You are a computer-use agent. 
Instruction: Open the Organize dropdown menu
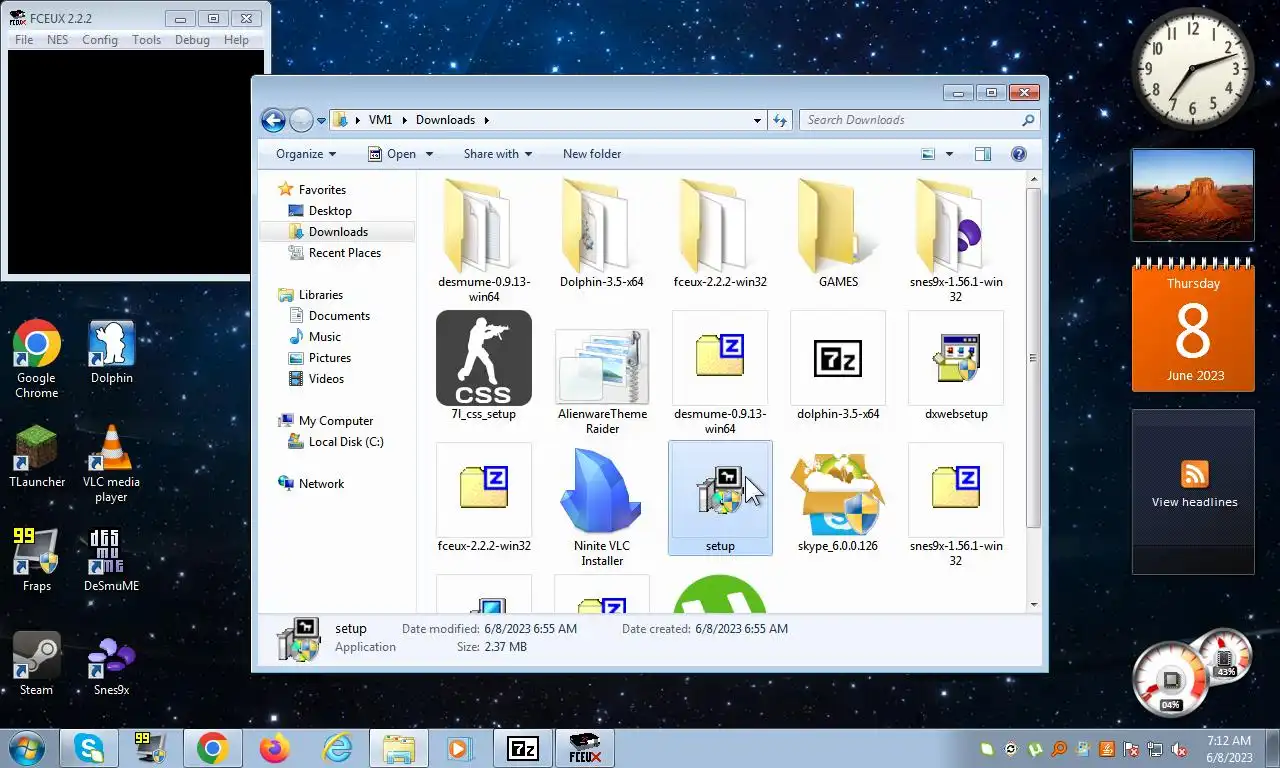[306, 154]
